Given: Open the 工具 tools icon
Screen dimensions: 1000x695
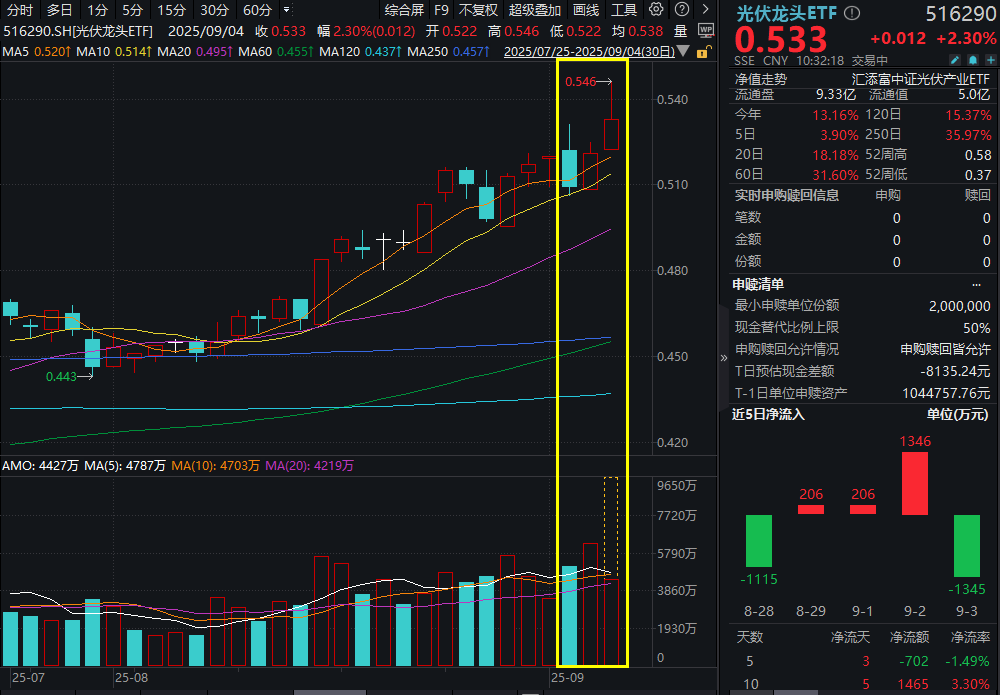Looking at the screenshot, I should tap(624, 10).
